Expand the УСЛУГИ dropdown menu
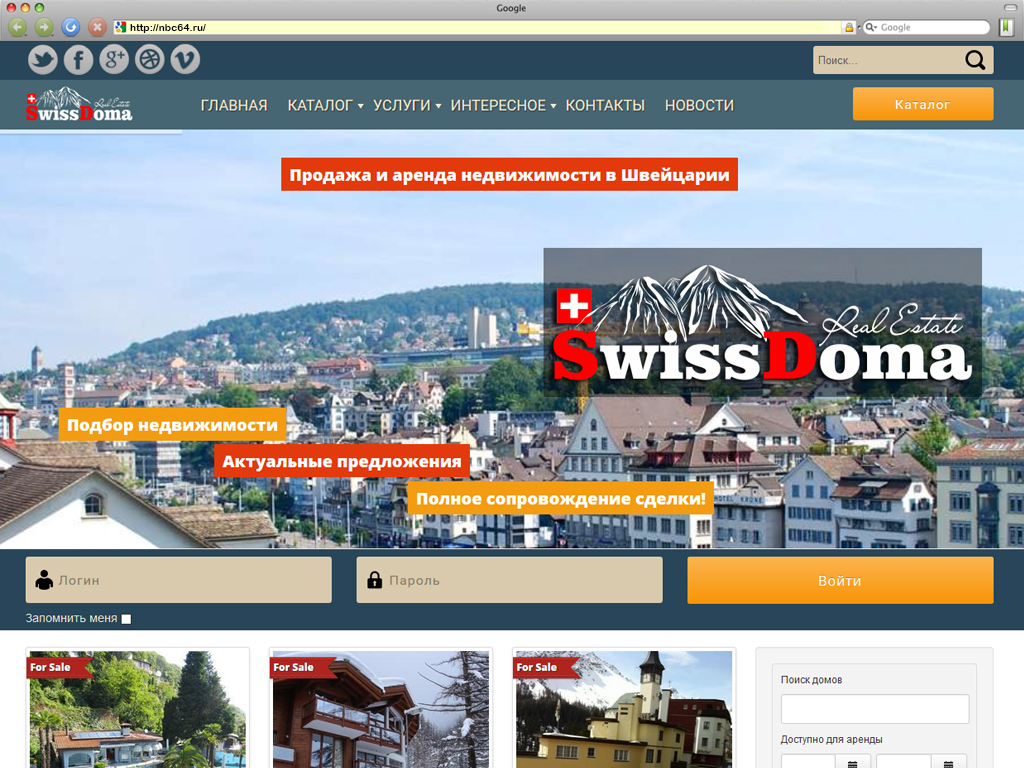1024x768 pixels. click(x=438, y=106)
